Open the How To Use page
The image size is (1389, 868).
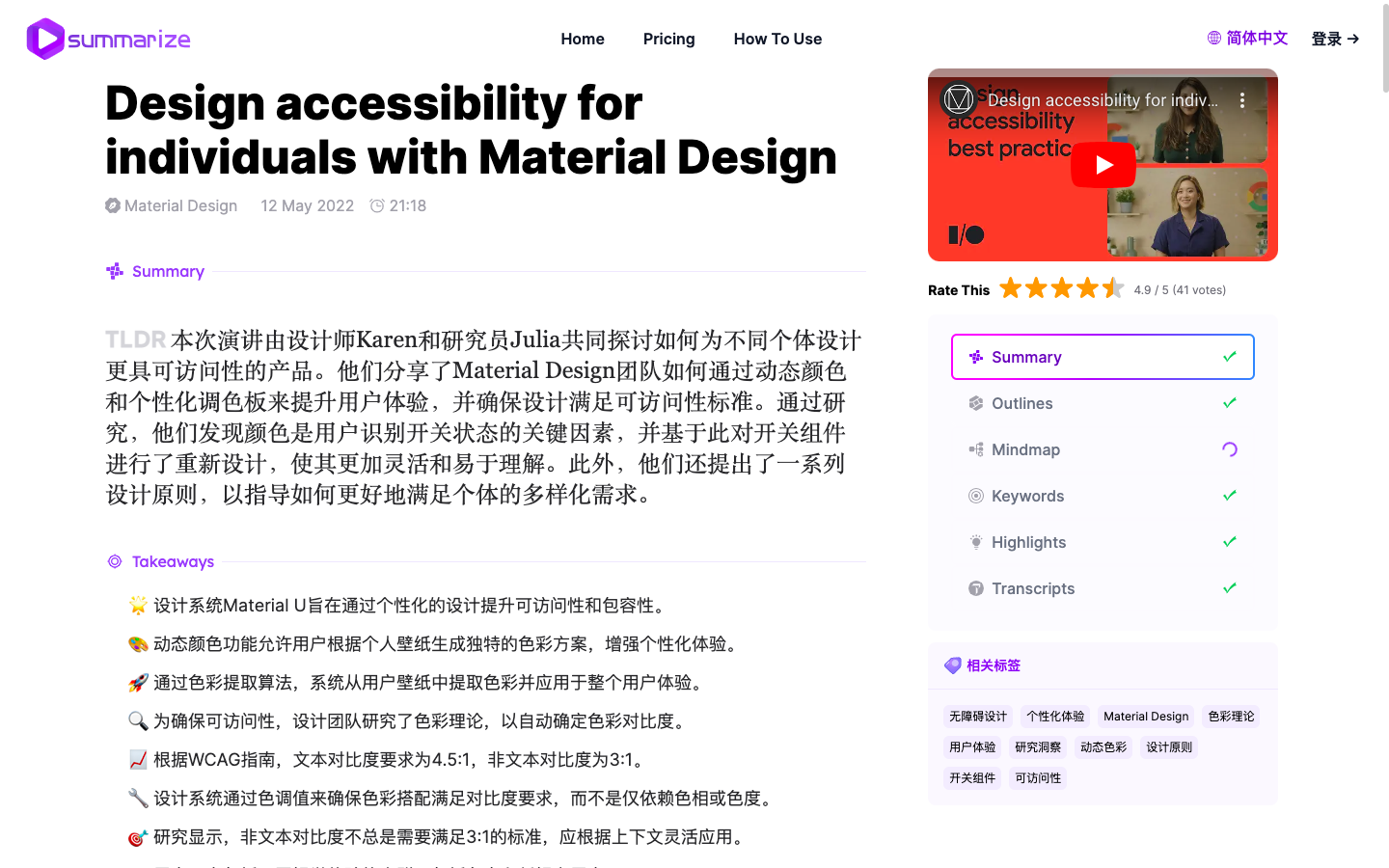tap(777, 39)
